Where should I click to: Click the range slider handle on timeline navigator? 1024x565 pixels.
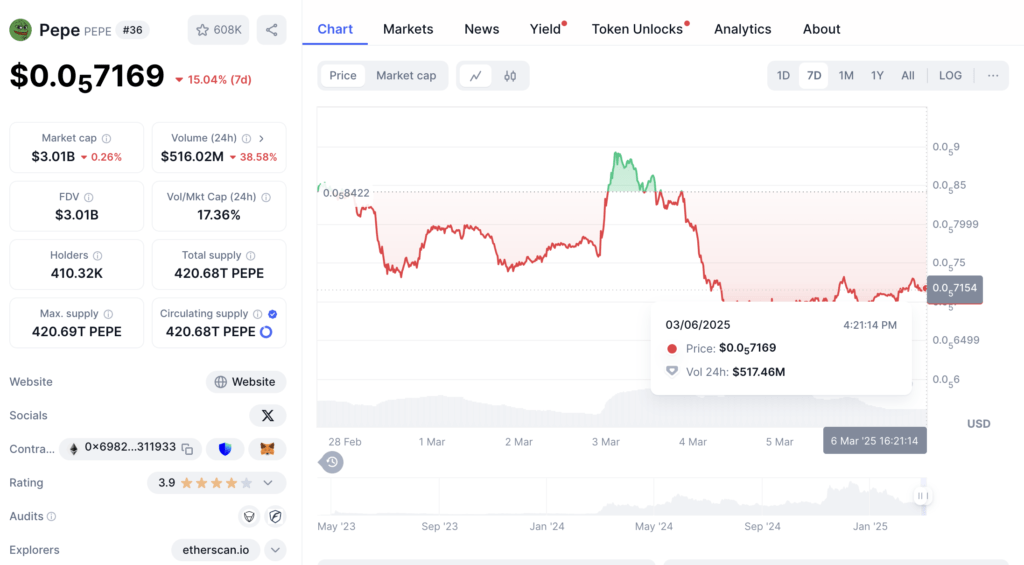coord(922,496)
